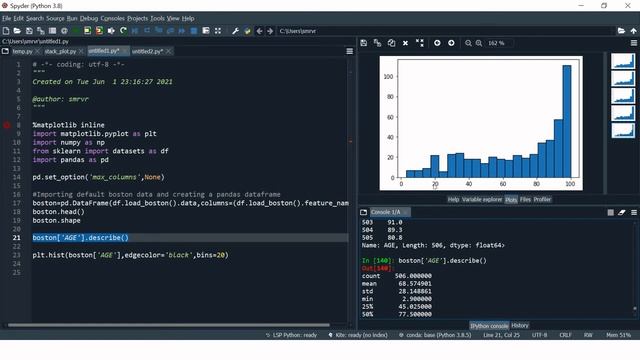Open the editor pane options hamburger menu
Viewport: 640px width, 360px height.
[x=349, y=51]
